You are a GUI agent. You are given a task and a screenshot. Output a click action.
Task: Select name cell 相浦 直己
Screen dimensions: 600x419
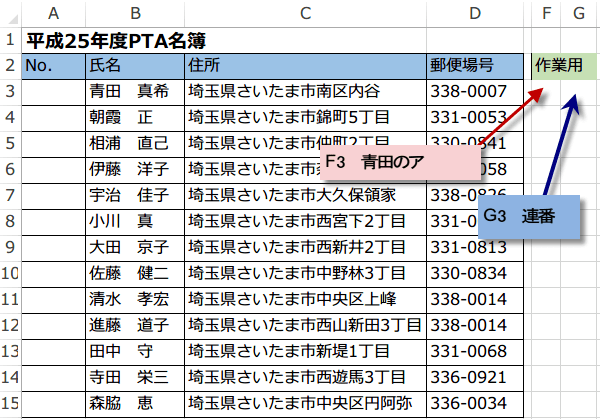(x=135, y=144)
